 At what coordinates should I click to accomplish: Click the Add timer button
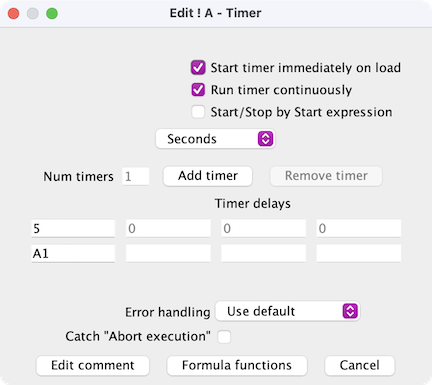(208, 176)
